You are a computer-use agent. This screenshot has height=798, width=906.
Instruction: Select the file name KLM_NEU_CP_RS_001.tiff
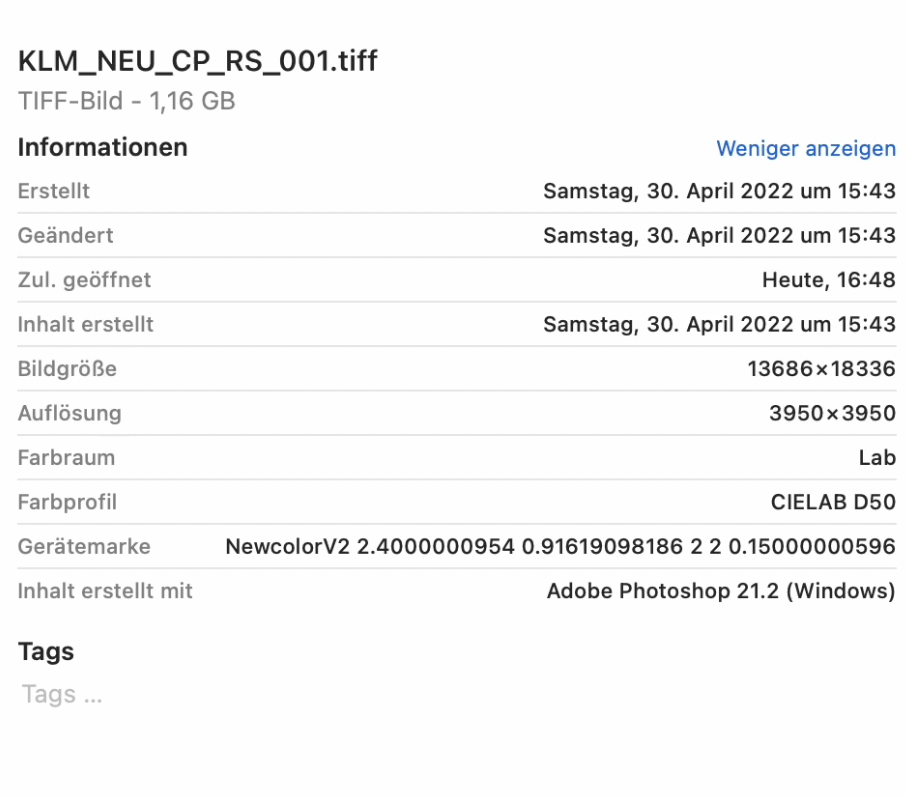[198, 61]
